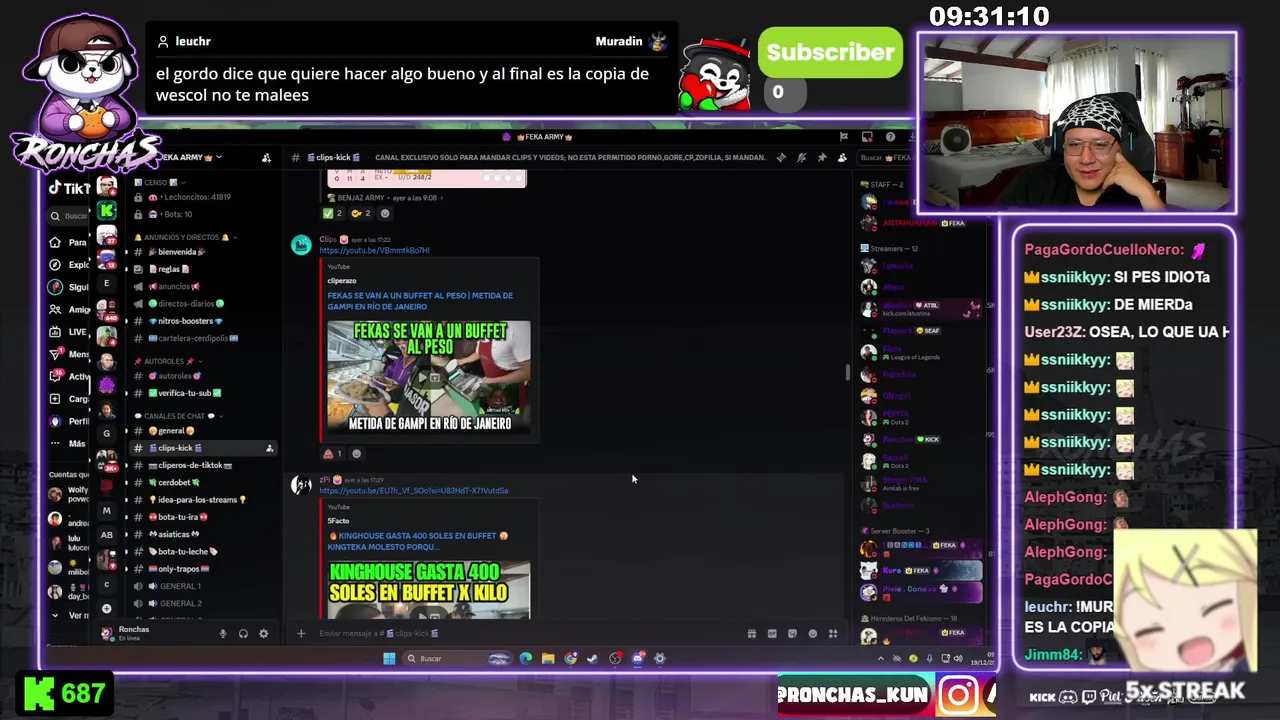Open the FEKA ARMY server dropdown
Viewport: 1280px width, 720px height.
[190, 157]
